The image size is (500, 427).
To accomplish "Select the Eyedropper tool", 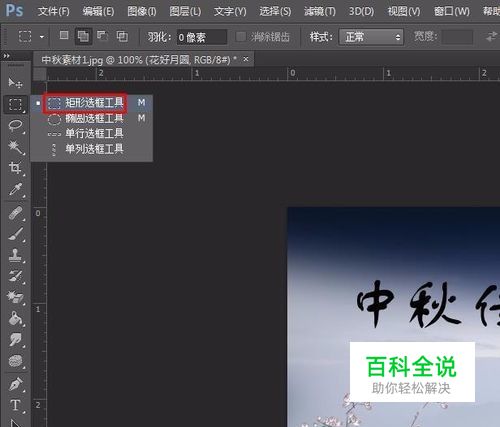I will (x=15, y=189).
